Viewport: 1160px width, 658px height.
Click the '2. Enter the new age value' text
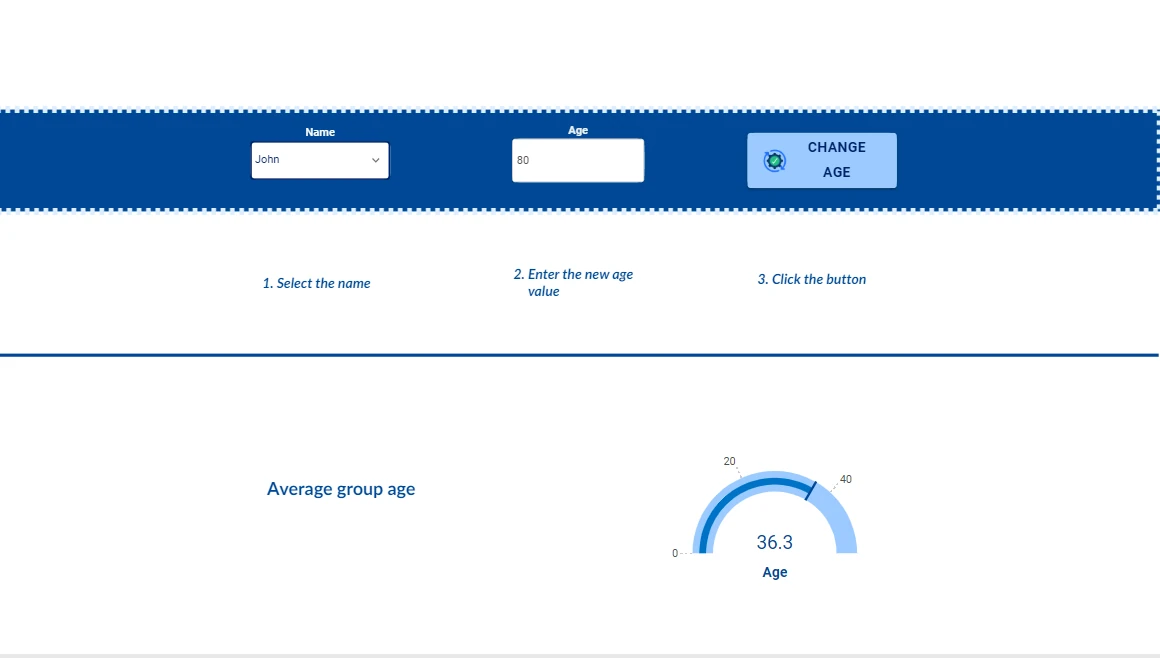(x=573, y=283)
